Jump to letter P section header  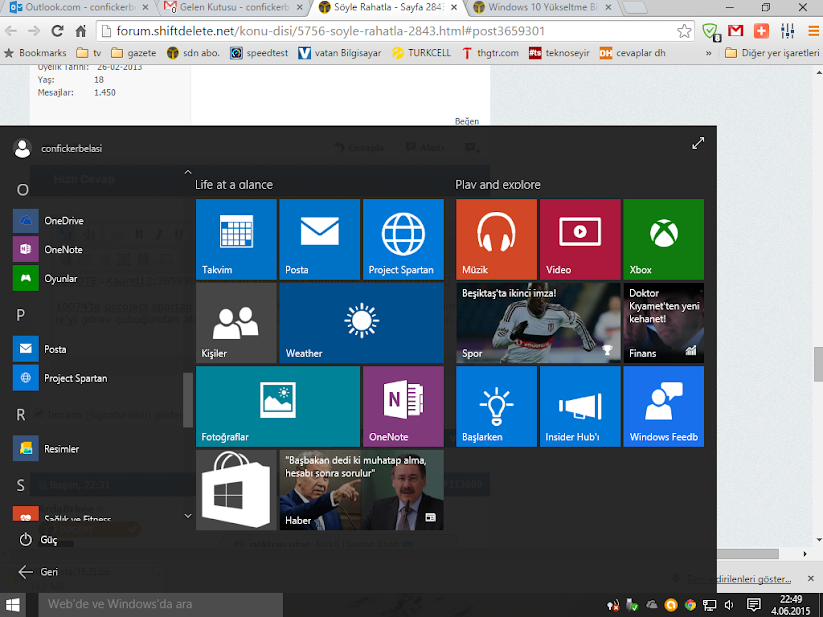click(x=20, y=315)
